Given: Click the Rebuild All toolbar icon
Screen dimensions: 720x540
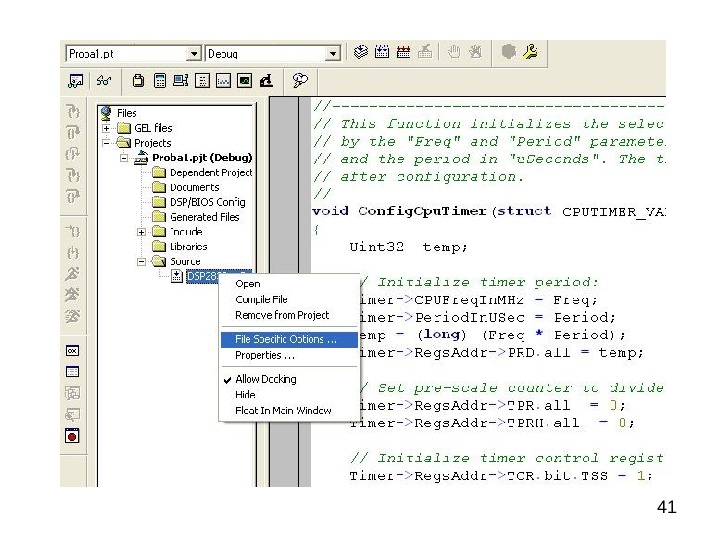Looking at the screenshot, I should coord(404,52).
